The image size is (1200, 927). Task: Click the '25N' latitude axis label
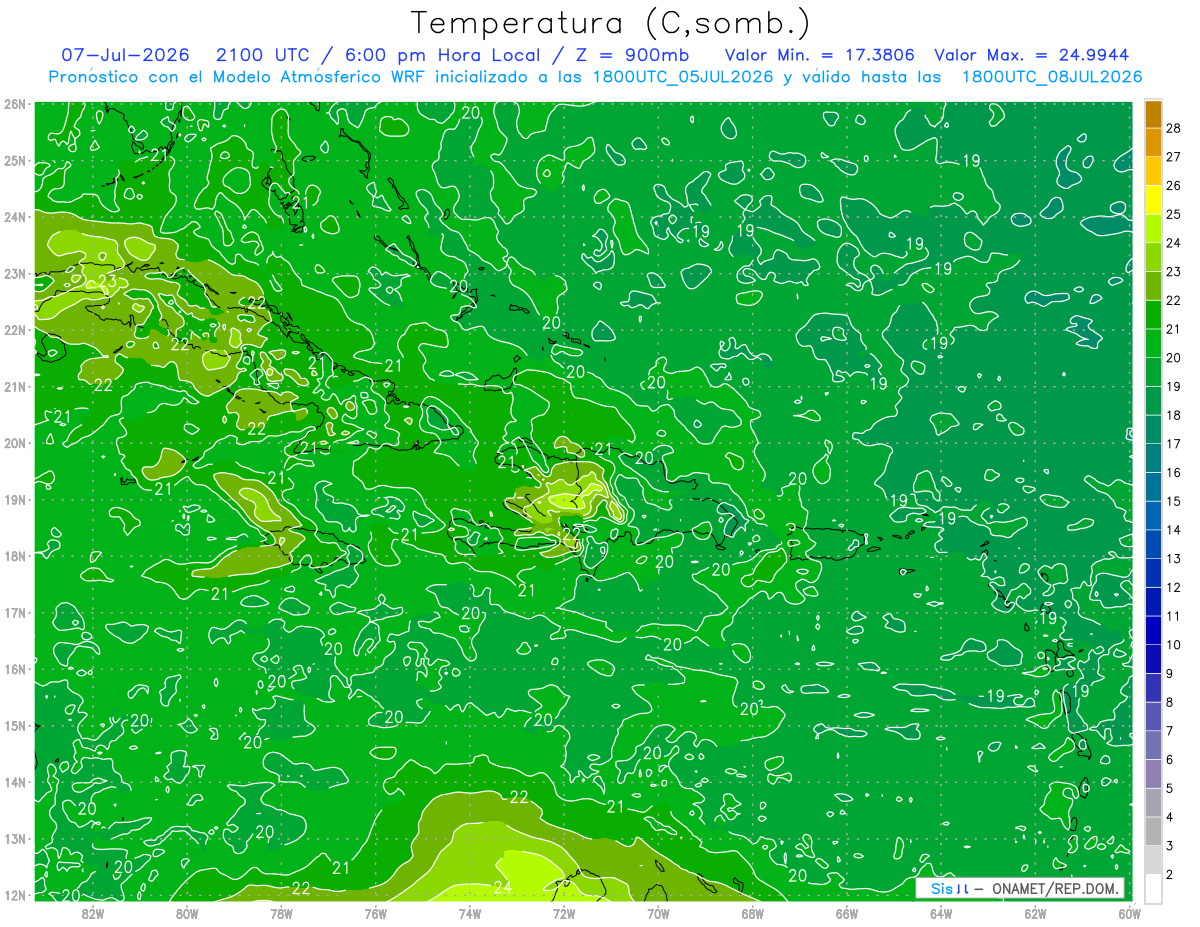(14, 160)
